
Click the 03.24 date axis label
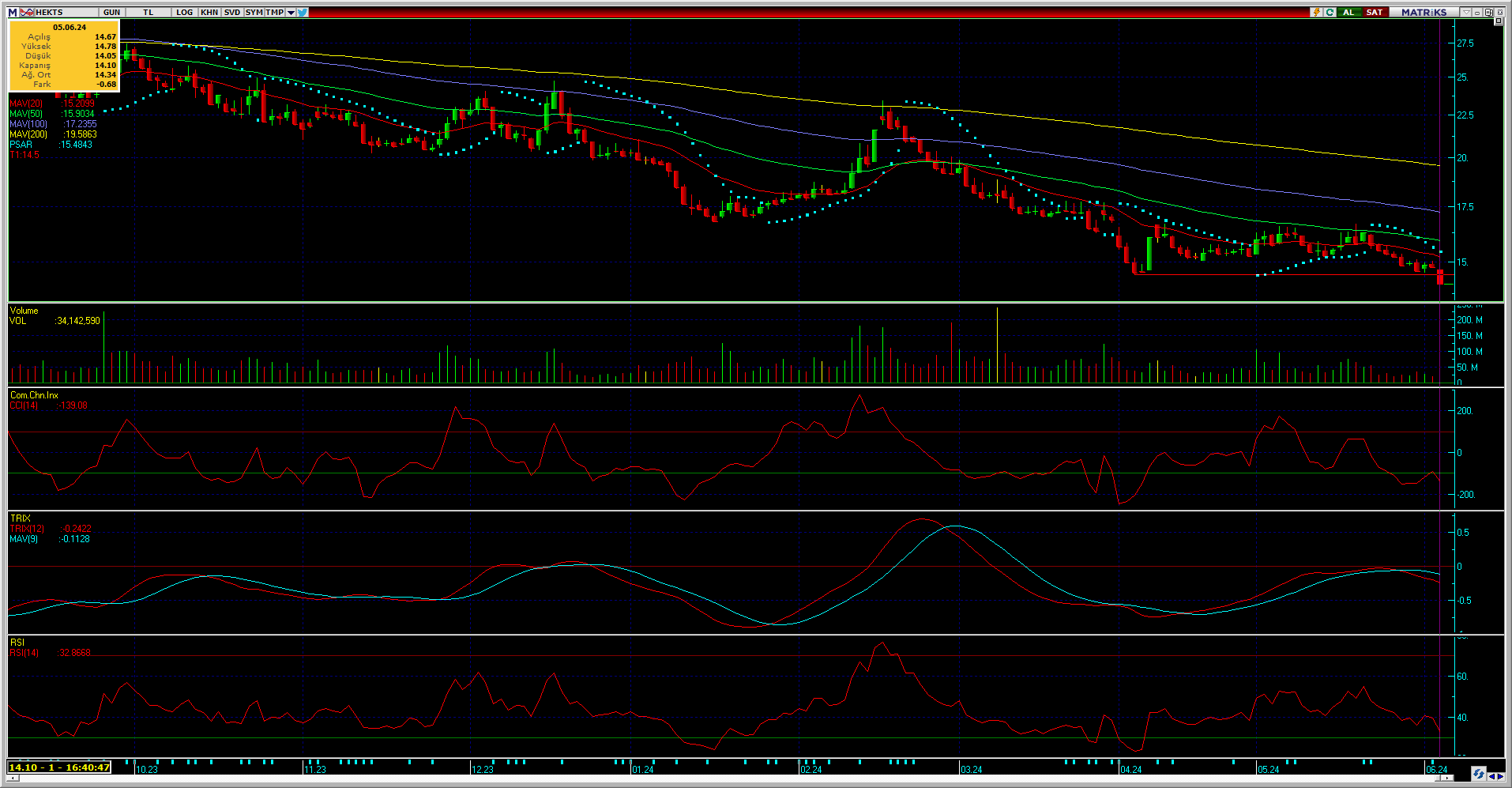pos(972,770)
